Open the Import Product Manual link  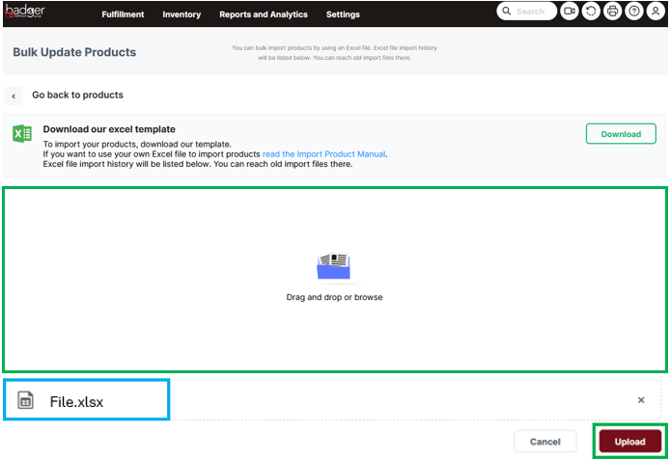click(x=323, y=154)
